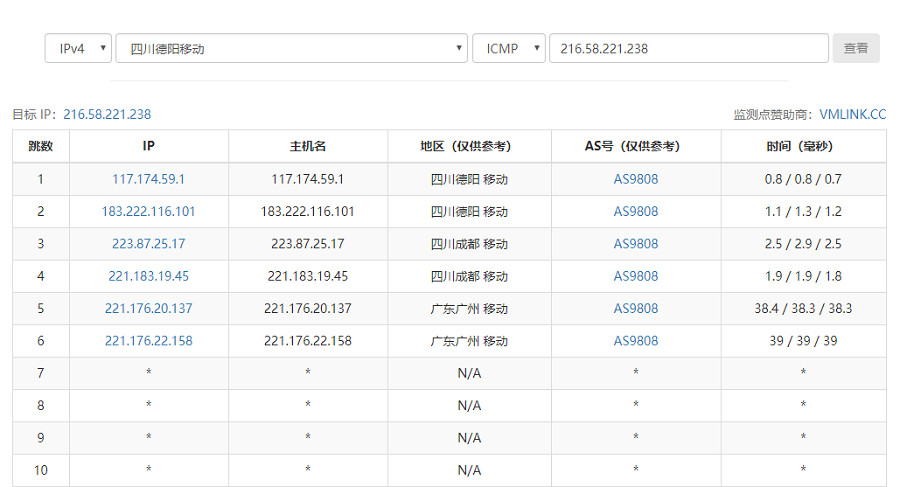Open AS9808 link in hop 3 row

point(636,244)
